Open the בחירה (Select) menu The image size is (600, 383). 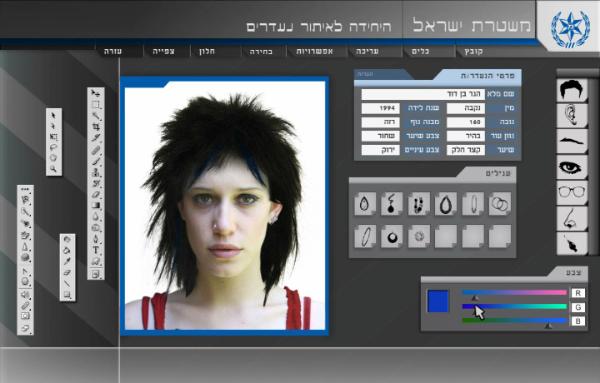pos(261,51)
